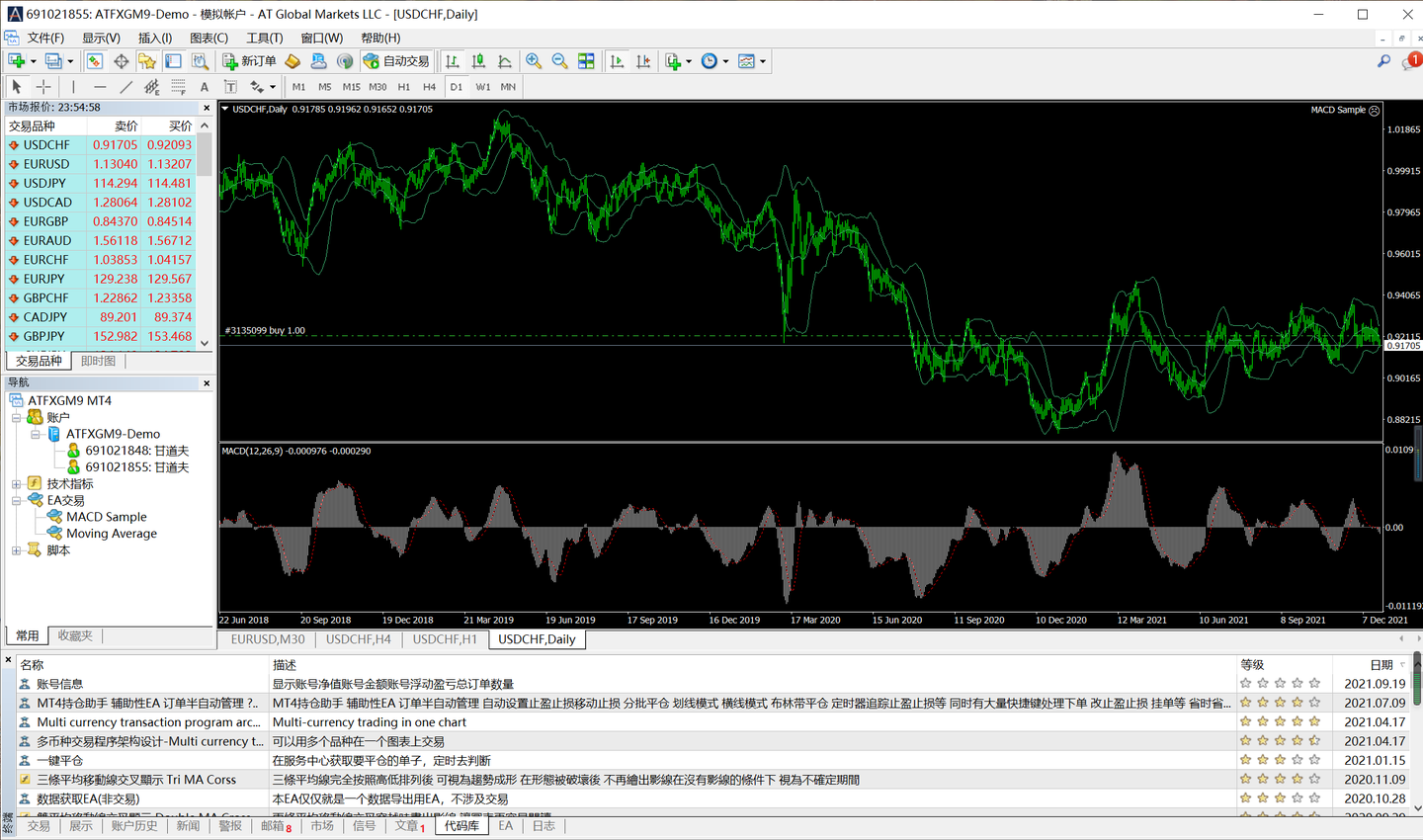1423x840 pixels.
Task: Open new chart dropdown arrow
Action: point(34,61)
